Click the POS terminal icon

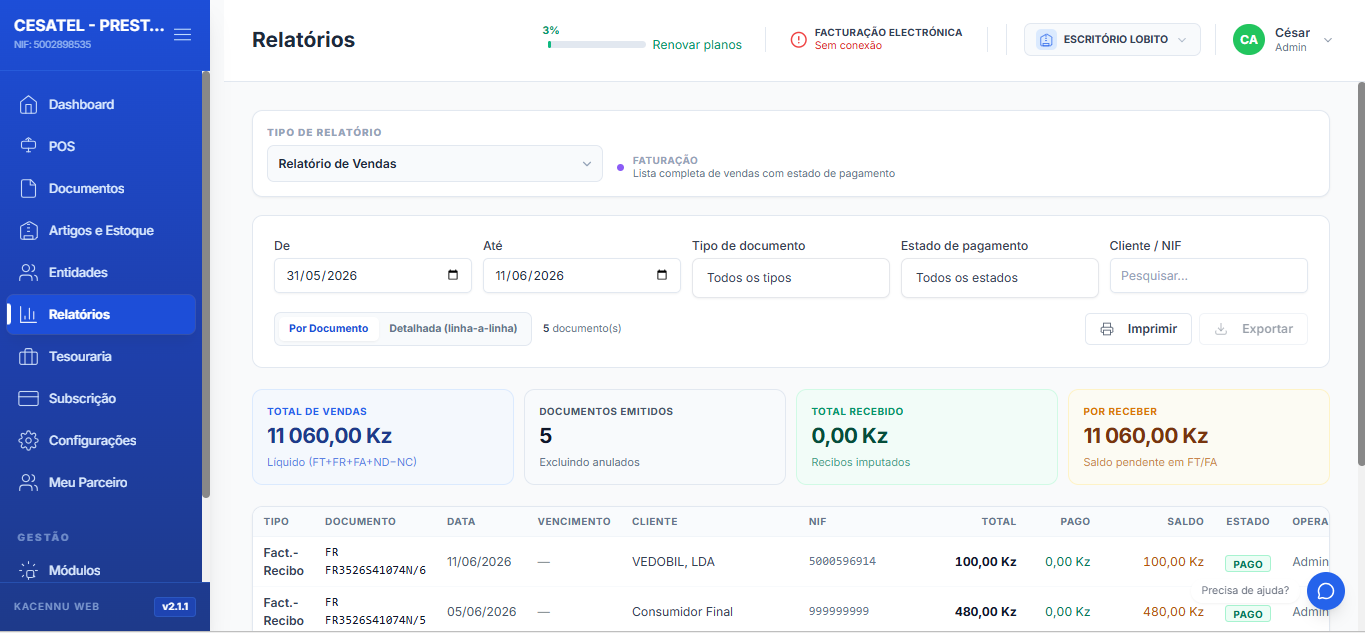(28, 146)
